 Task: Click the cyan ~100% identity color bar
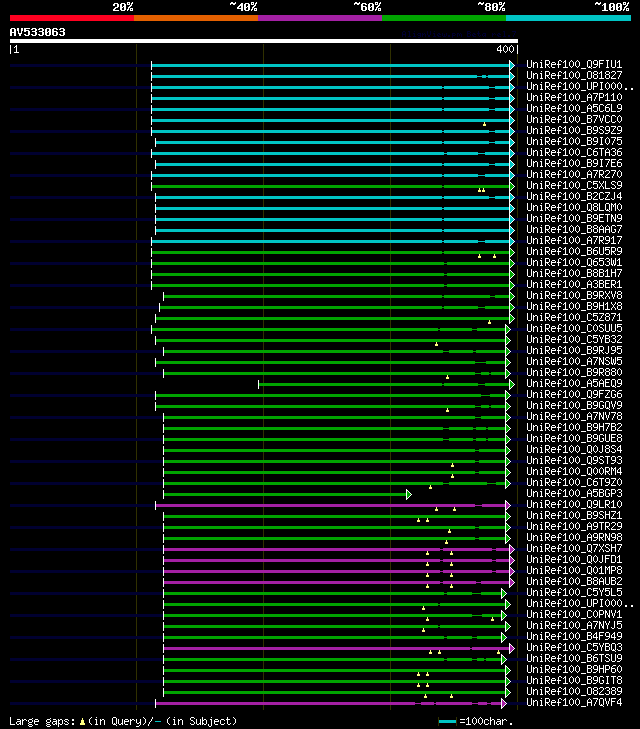click(568, 18)
